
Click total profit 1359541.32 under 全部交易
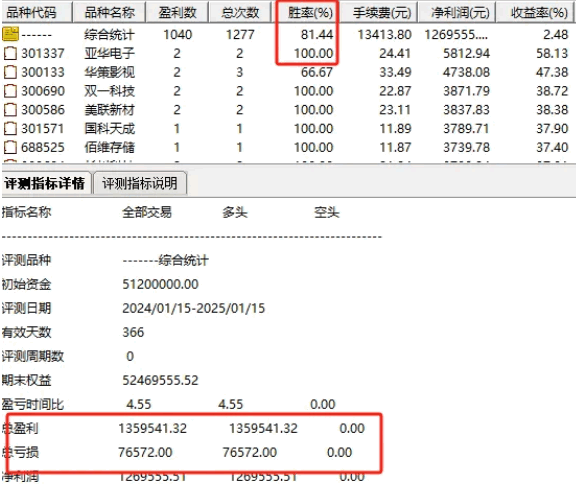tap(152, 429)
